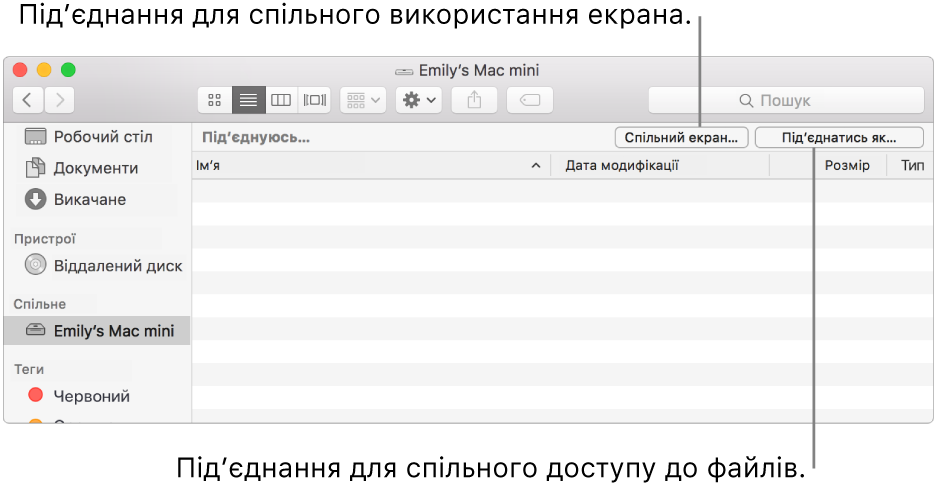Go forward with the right arrow button
The image size is (936, 492).
coord(59,100)
